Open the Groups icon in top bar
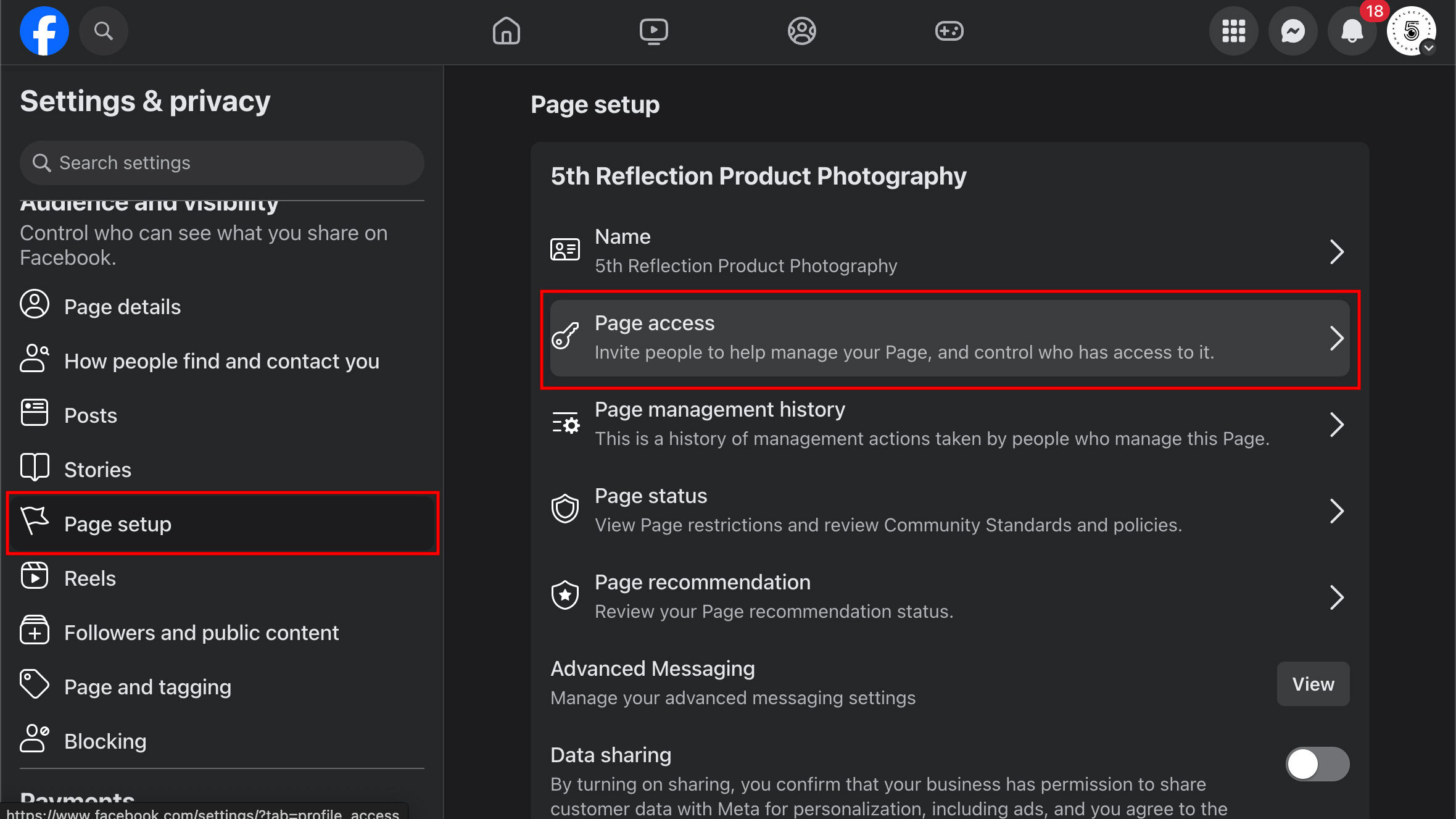The width and height of the screenshot is (1456, 819). tap(801, 31)
